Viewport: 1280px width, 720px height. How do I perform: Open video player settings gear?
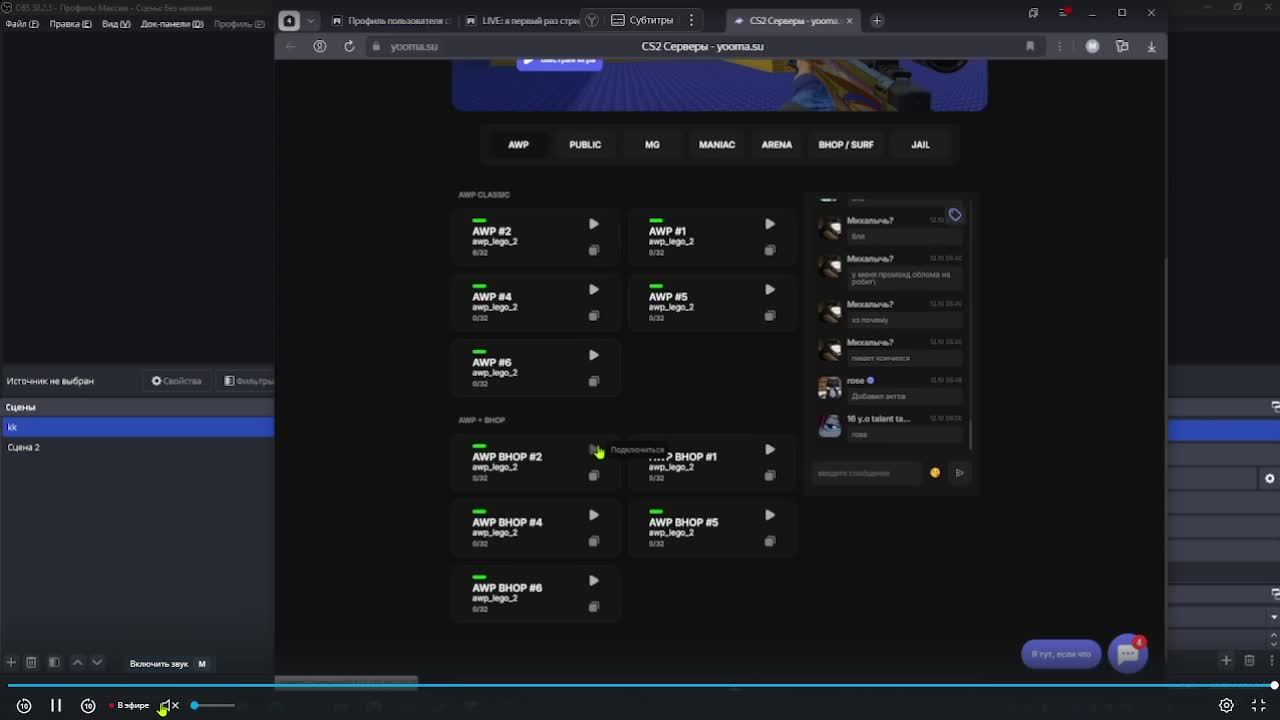pos(1226,705)
